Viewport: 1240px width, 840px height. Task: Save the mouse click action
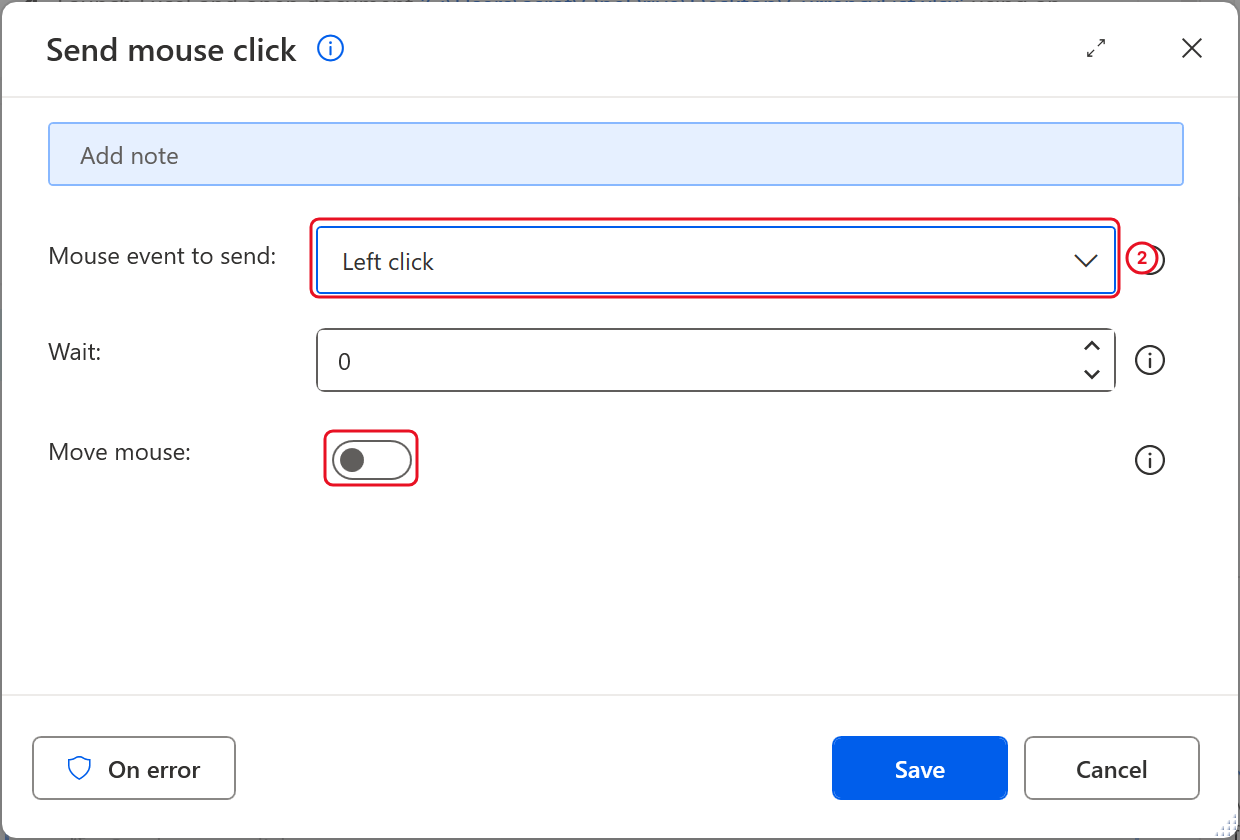coord(919,768)
